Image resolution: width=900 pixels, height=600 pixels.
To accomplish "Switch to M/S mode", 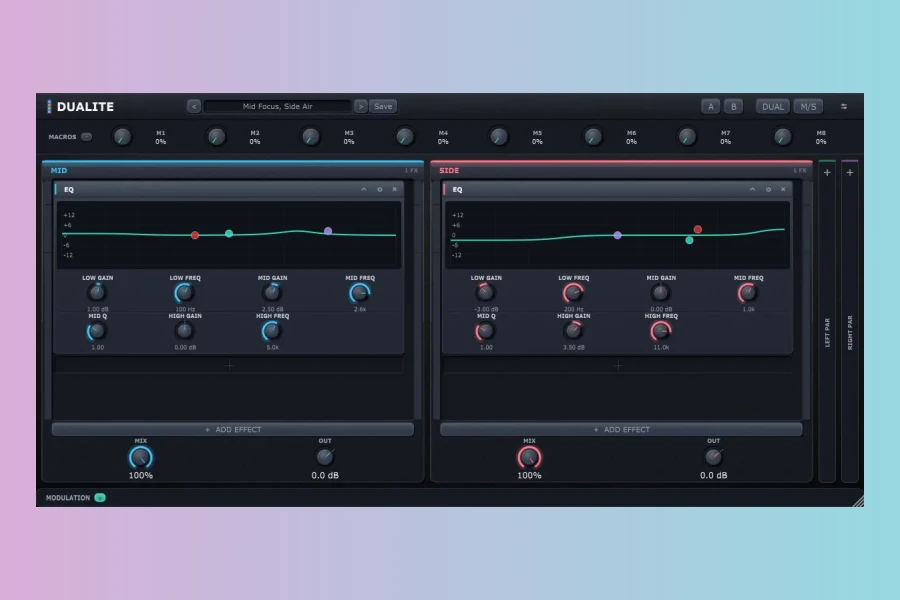I will tap(808, 106).
